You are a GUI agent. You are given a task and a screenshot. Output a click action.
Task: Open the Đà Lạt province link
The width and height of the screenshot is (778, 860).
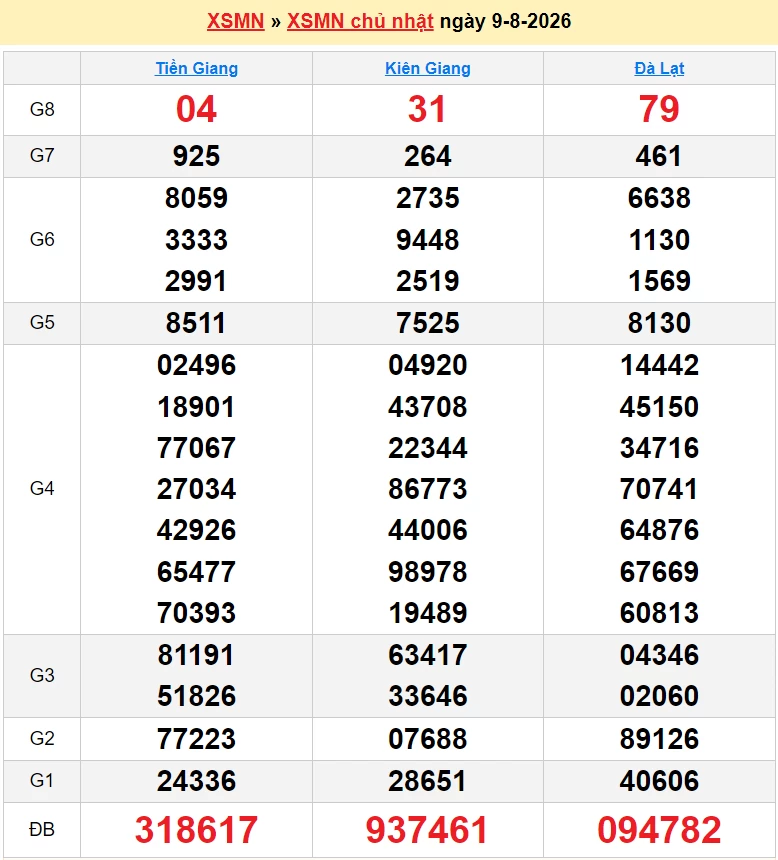659,69
